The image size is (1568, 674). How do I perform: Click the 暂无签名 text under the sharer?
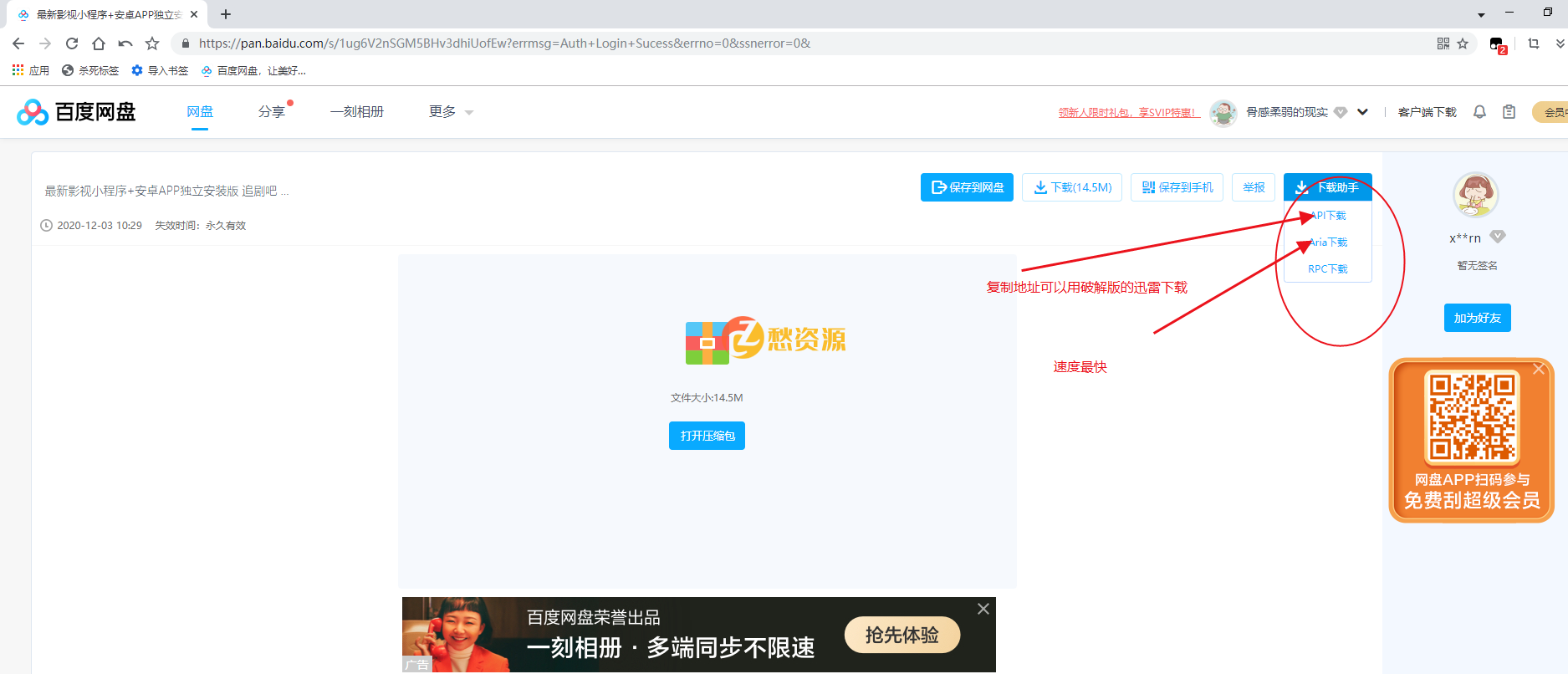tap(1477, 266)
